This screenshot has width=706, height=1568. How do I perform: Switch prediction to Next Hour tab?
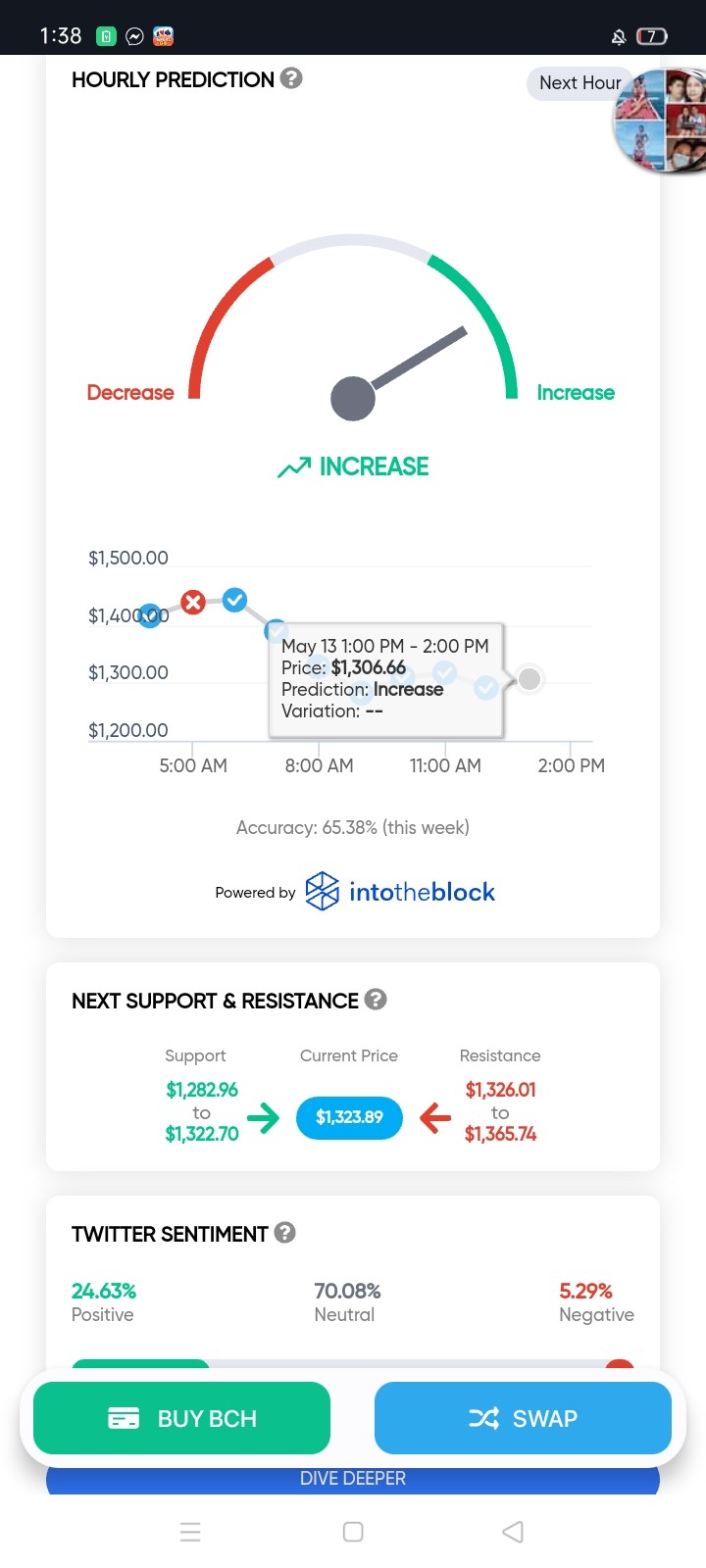click(x=580, y=83)
